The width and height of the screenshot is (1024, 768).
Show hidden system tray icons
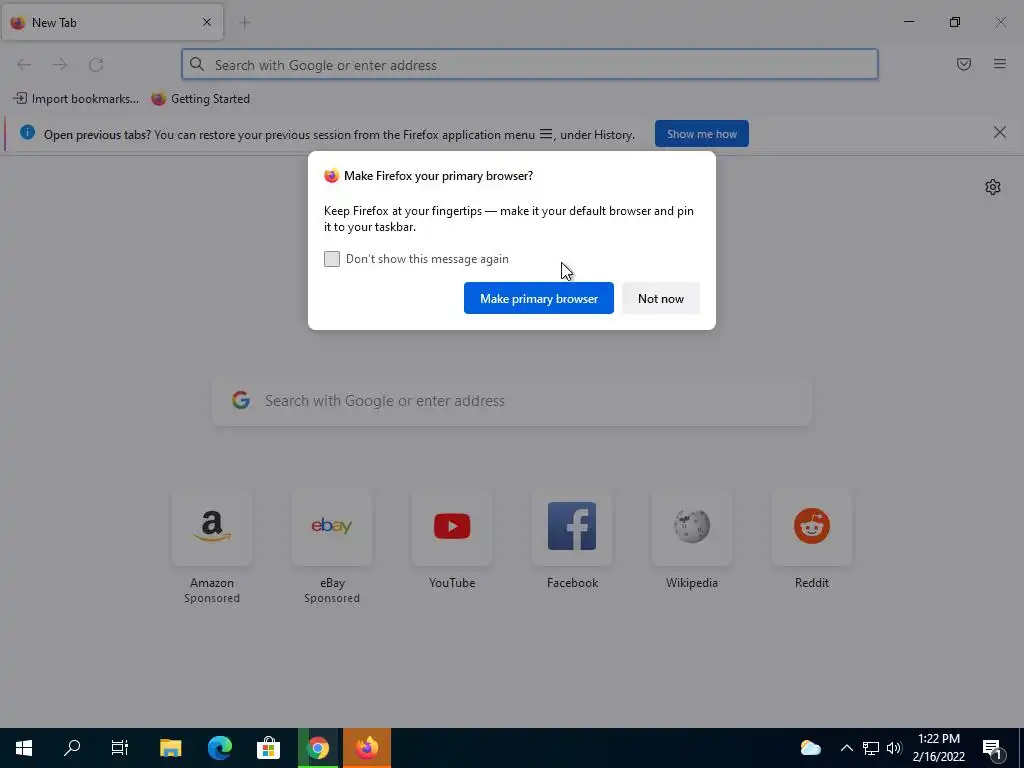tap(846, 748)
